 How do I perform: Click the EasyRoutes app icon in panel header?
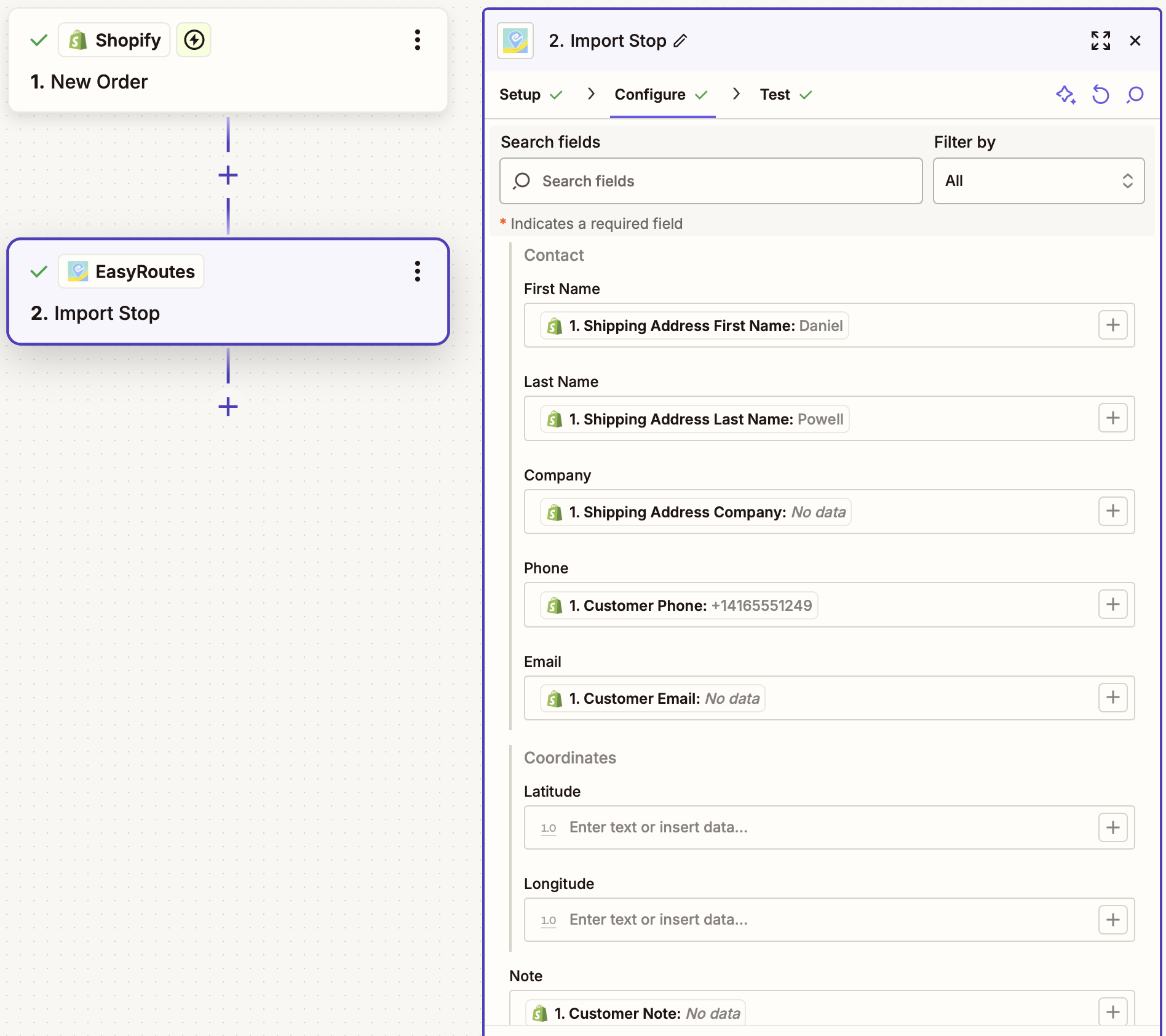pos(515,41)
